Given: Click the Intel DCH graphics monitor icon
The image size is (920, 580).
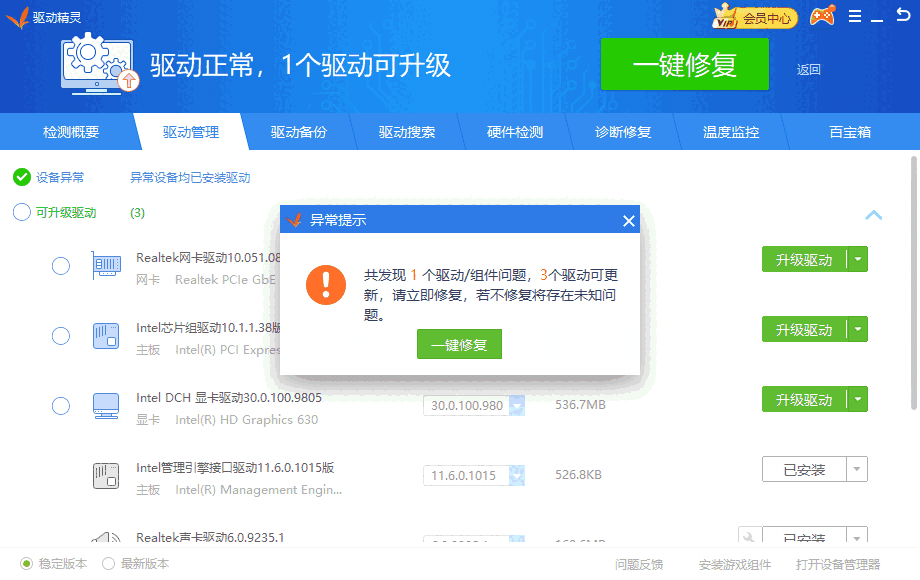Looking at the screenshot, I should 106,405.
